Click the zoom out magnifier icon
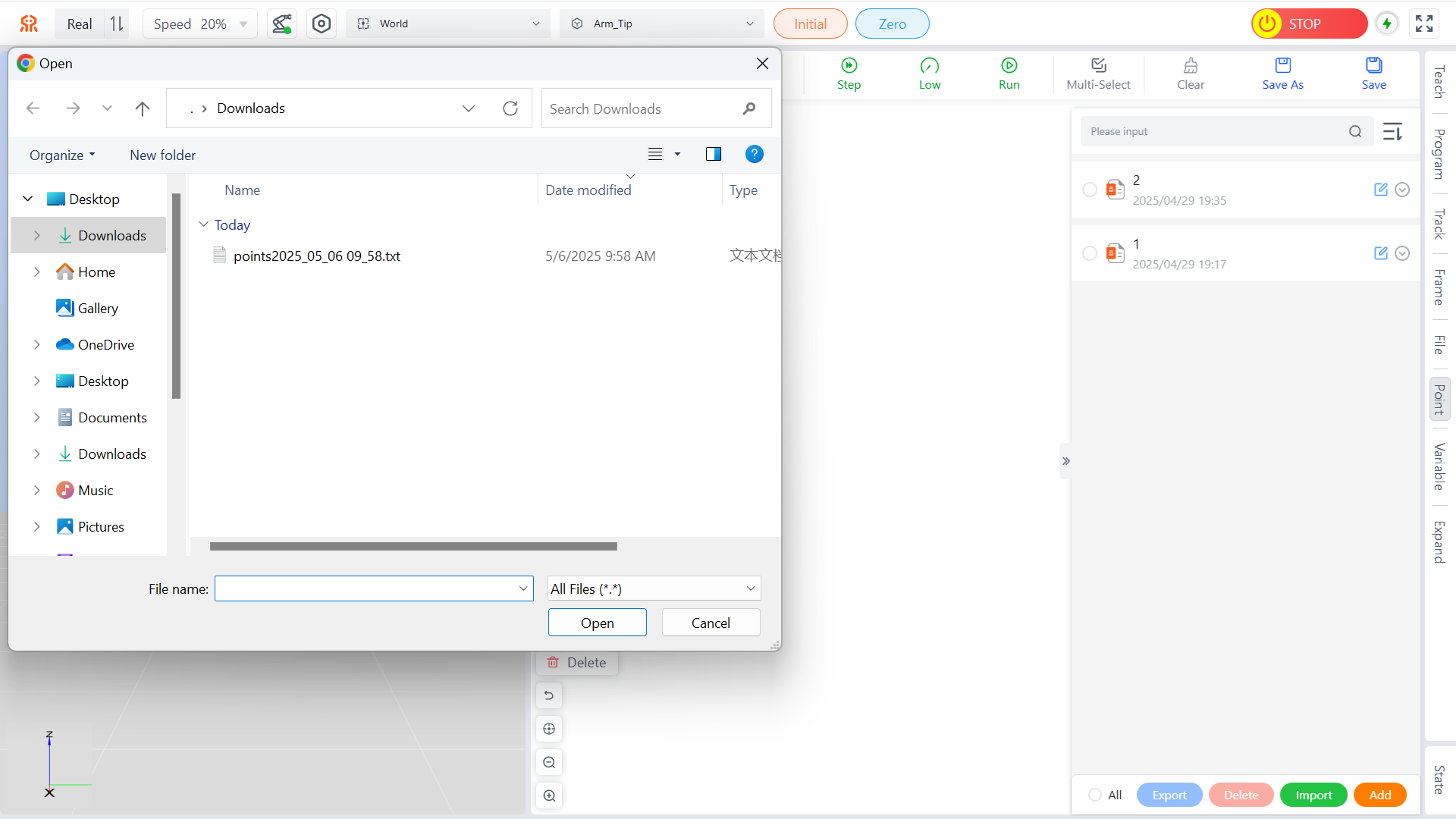Screen dimensions: 1456x819 (x=549, y=762)
